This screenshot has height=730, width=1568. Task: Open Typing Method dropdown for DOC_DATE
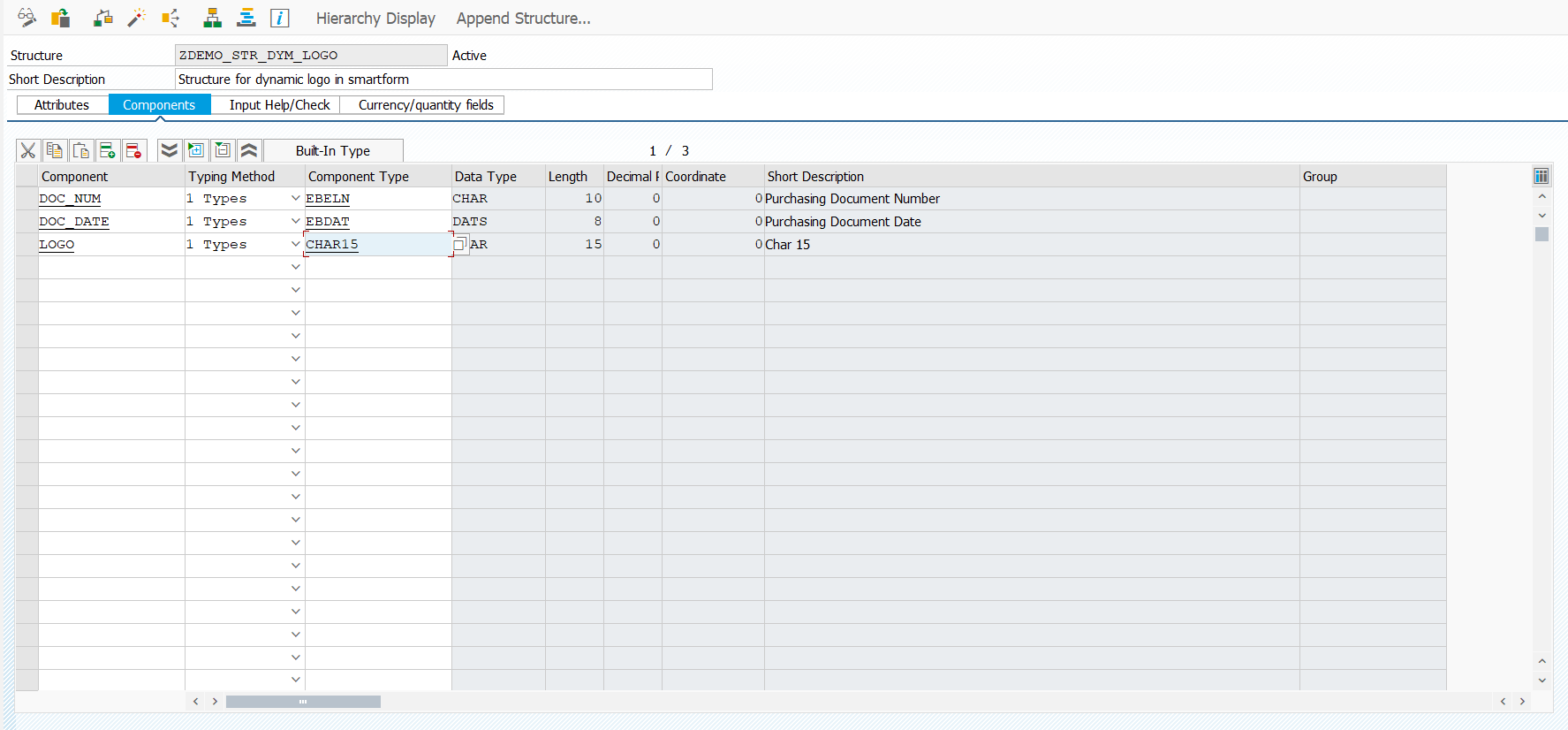295,222
